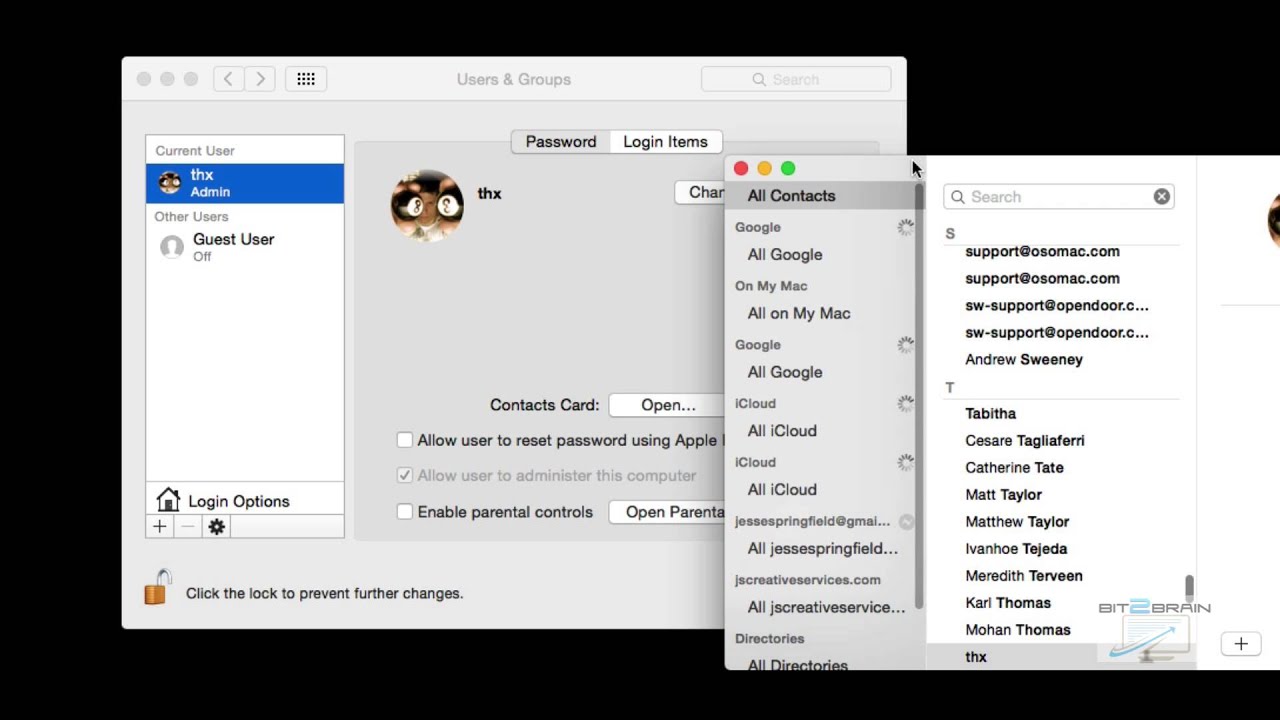Select thx user in Current User list
This screenshot has width=1280, height=720.
[x=245, y=183]
